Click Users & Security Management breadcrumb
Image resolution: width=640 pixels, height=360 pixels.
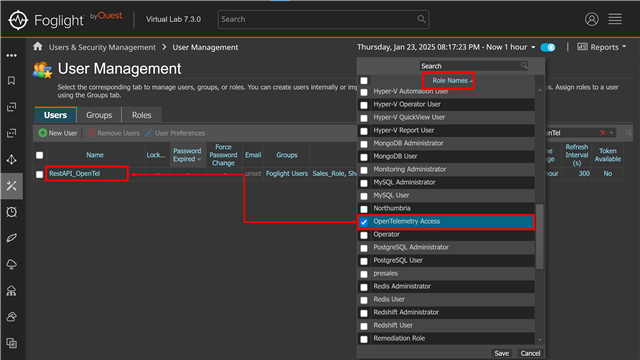click(102, 47)
